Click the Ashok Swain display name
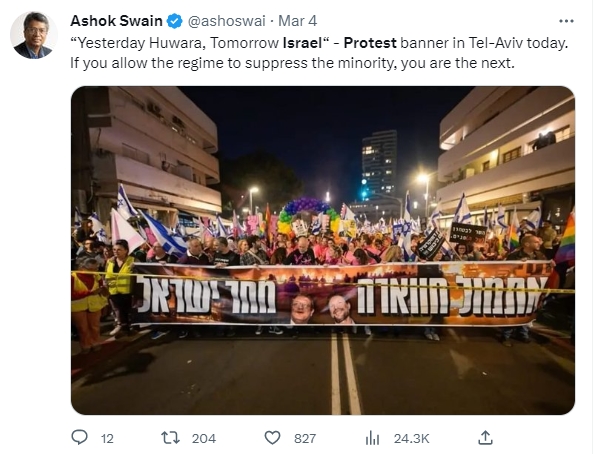 coord(116,21)
